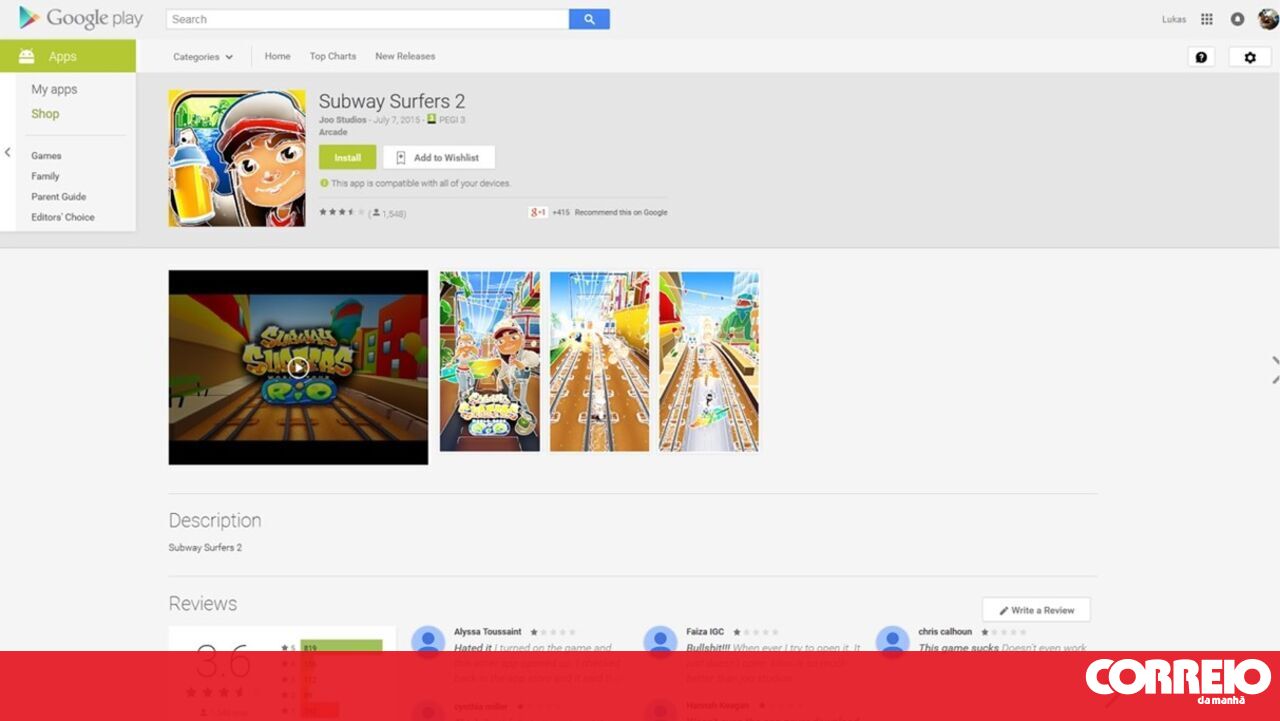Play the Subway Surfers Rio trailer video
The width and height of the screenshot is (1280, 721).
[298, 367]
